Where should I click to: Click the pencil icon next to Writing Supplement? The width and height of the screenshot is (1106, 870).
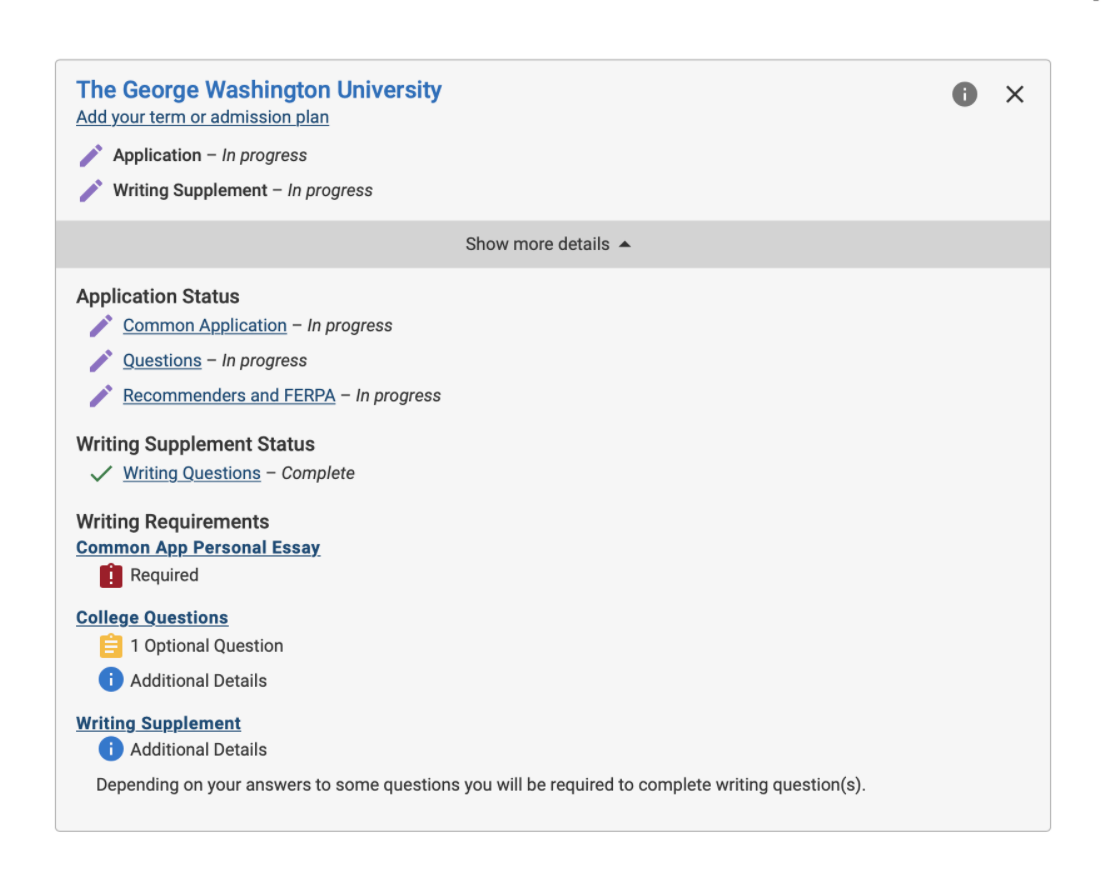coord(90,190)
